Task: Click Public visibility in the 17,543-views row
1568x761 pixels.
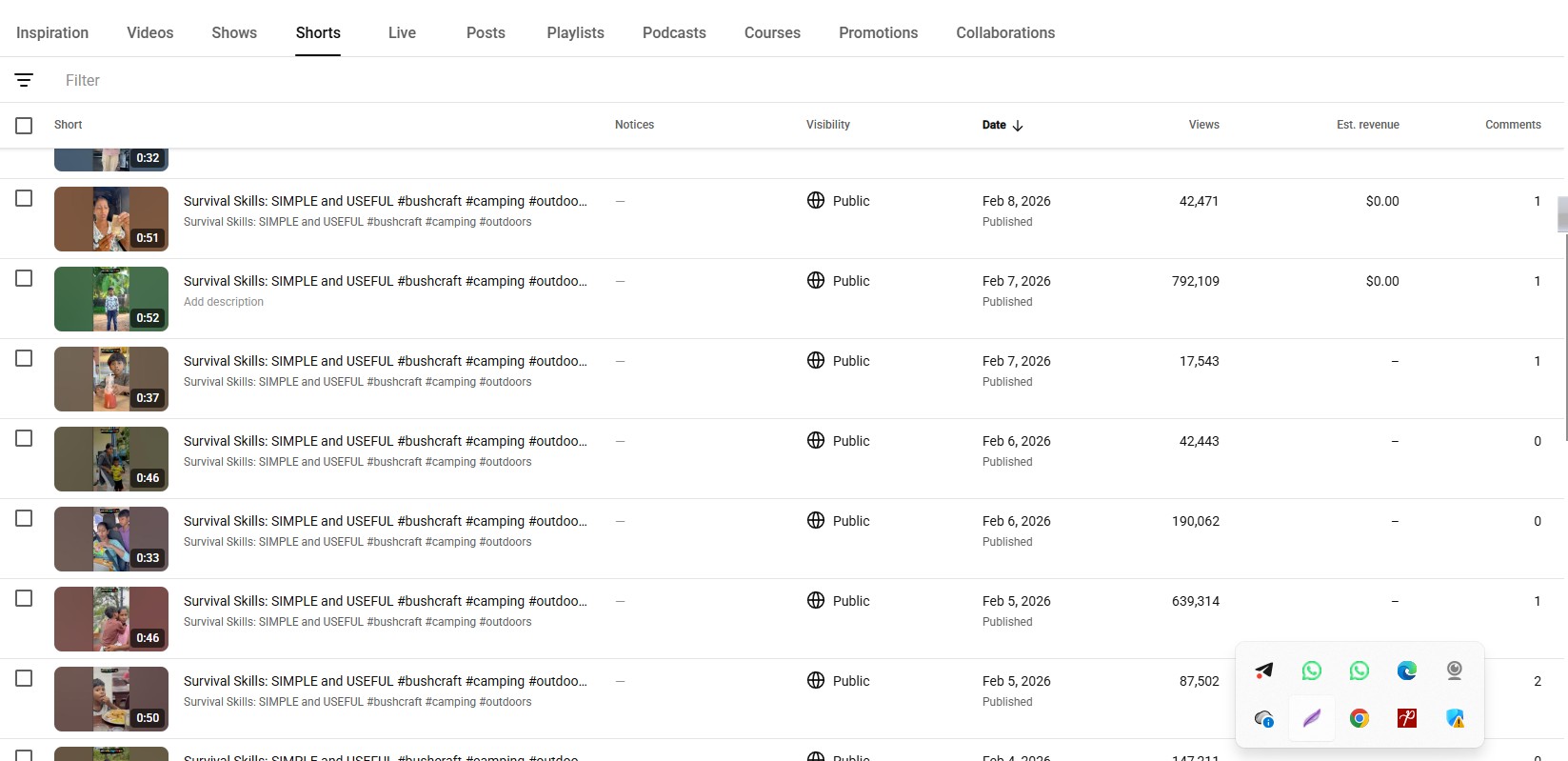Action: click(x=851, y=361)
